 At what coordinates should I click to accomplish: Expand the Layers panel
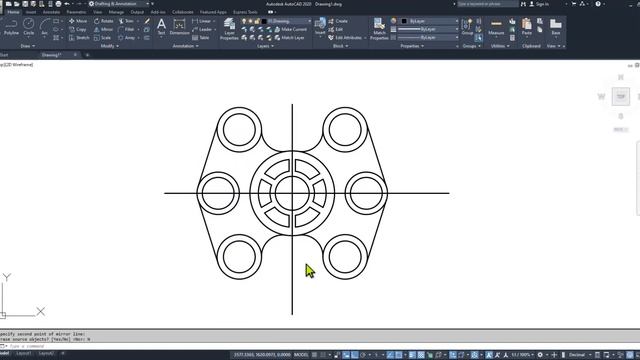(x=265, y=46)
